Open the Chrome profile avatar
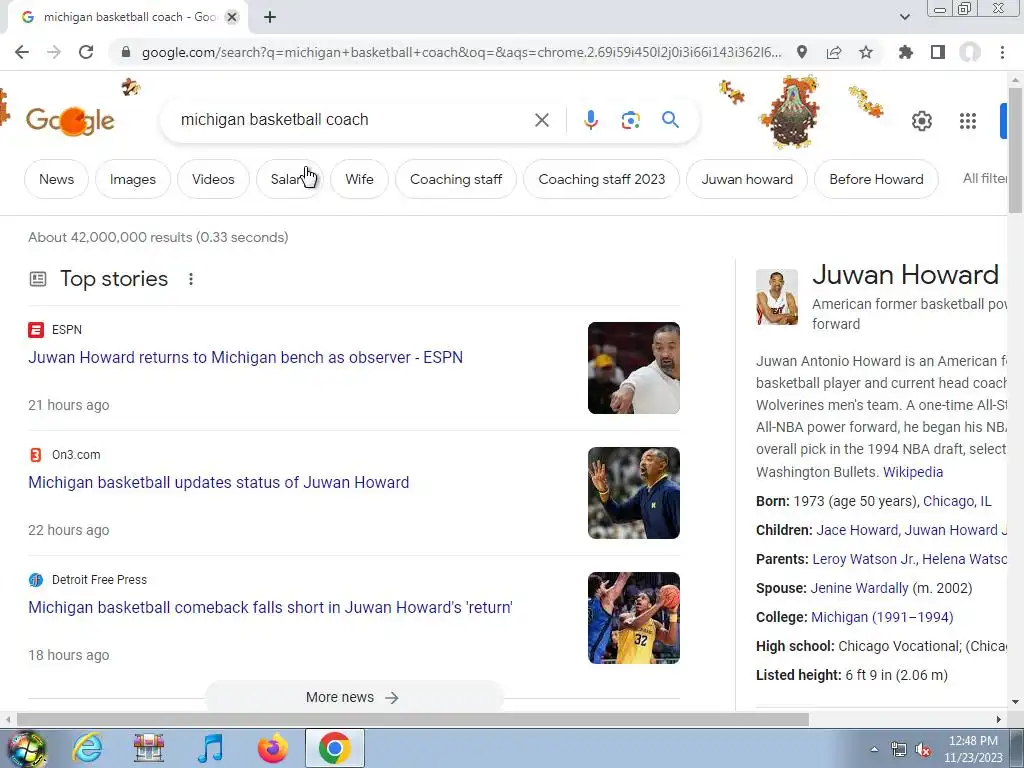The width and height of the screenshot is (1024, 768). (x=970, y=52)
